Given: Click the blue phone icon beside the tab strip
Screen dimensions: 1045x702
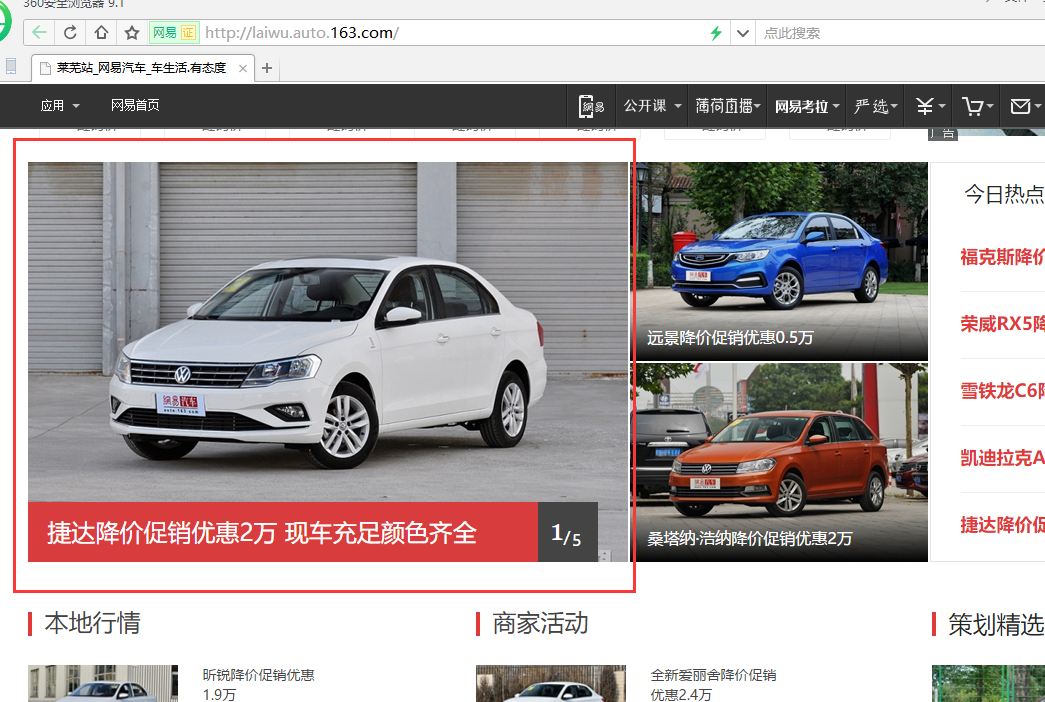Looking at the screenshot, I should click(x=11, y=66).
